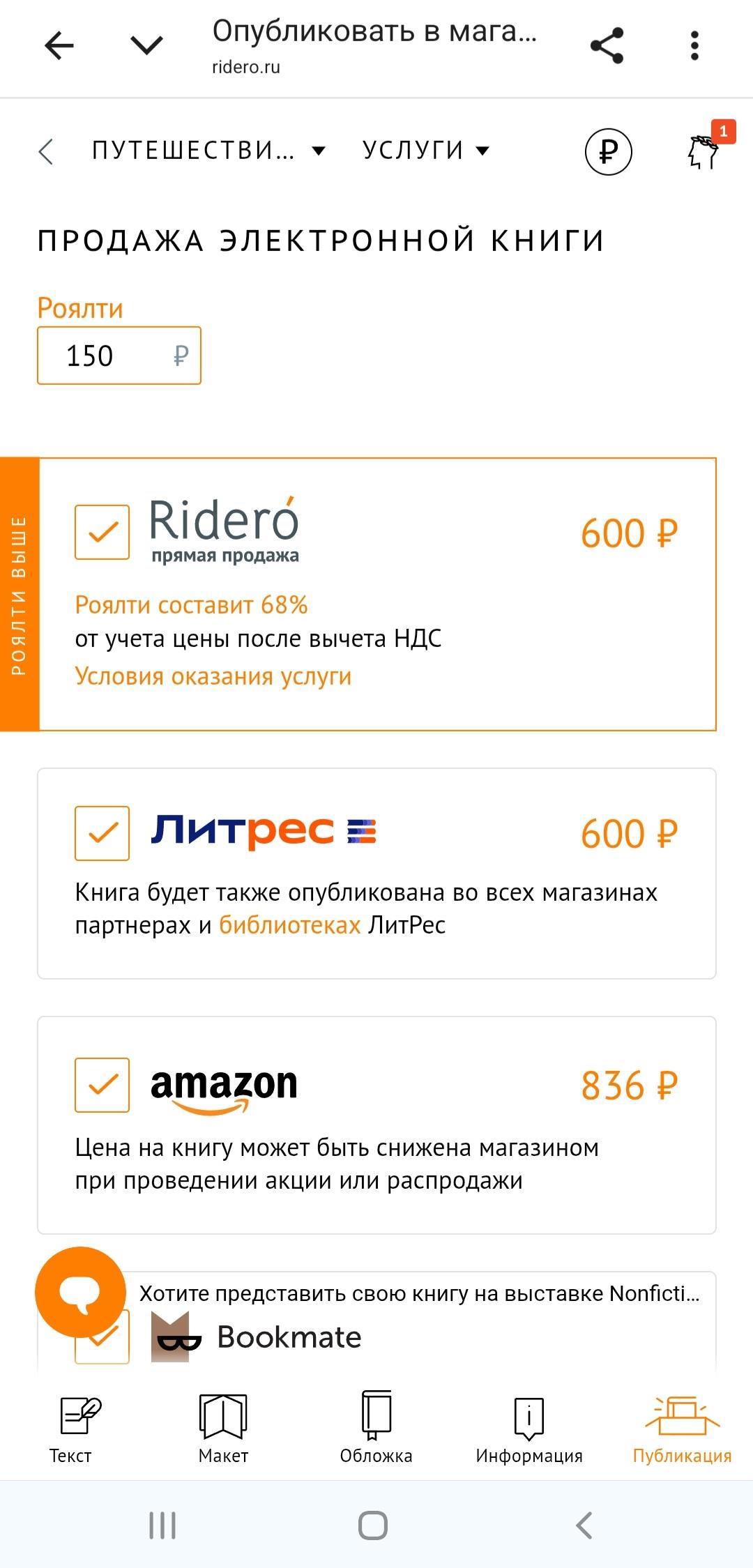Toggle the ЛитРес store checkbox
The image size is (753, 1568).
point(102,833)
